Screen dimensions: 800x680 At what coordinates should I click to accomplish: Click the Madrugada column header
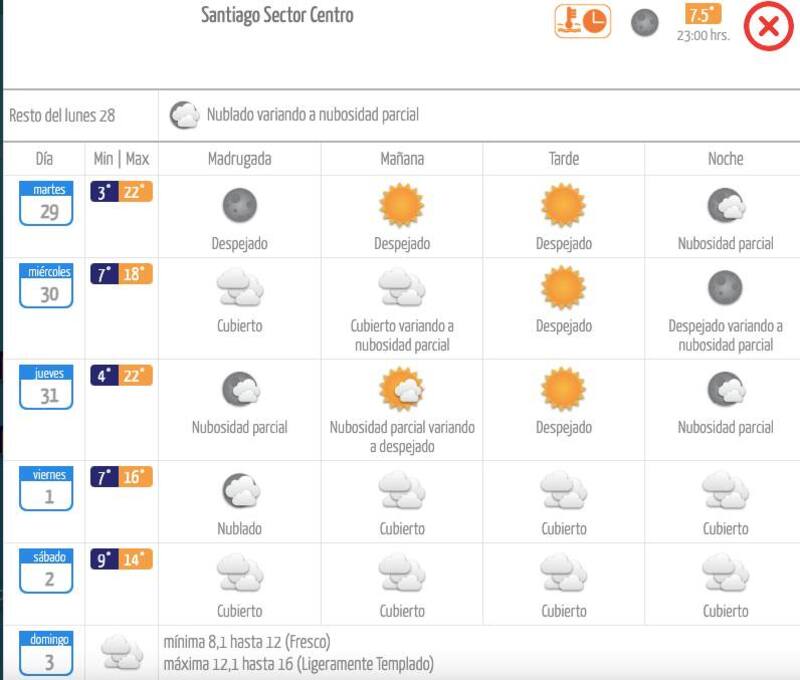click(239, 159)
